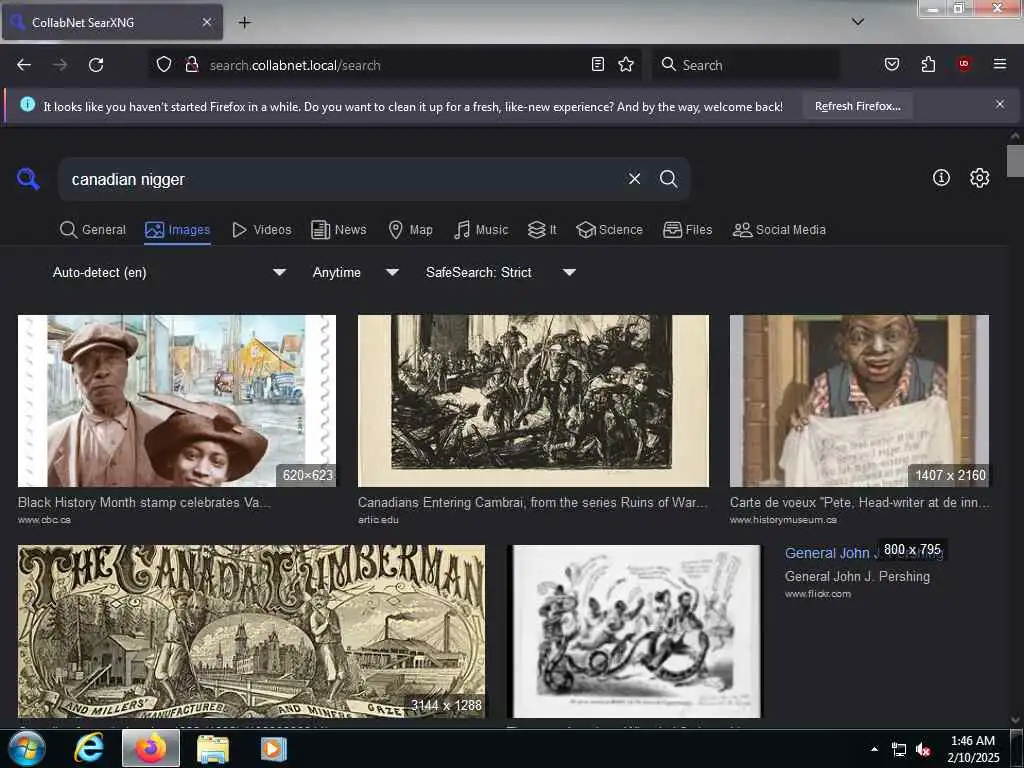Open the taskbar clock and date
1024x768 pixels.
click(x=973, y=749)
